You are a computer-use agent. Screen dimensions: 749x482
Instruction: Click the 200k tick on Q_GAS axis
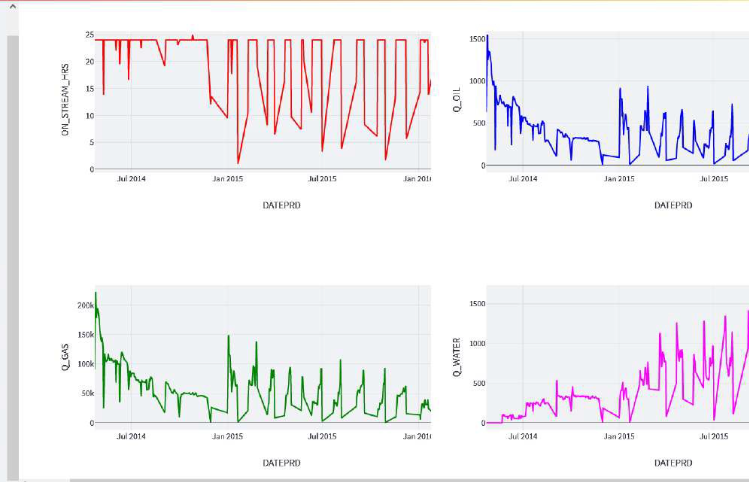point(85,304)
